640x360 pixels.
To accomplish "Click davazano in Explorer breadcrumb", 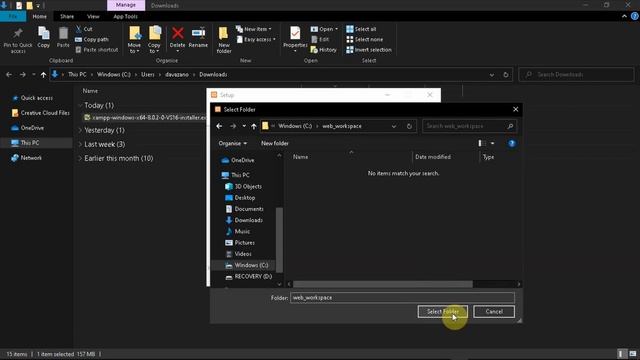I will (x=177, y=75).
